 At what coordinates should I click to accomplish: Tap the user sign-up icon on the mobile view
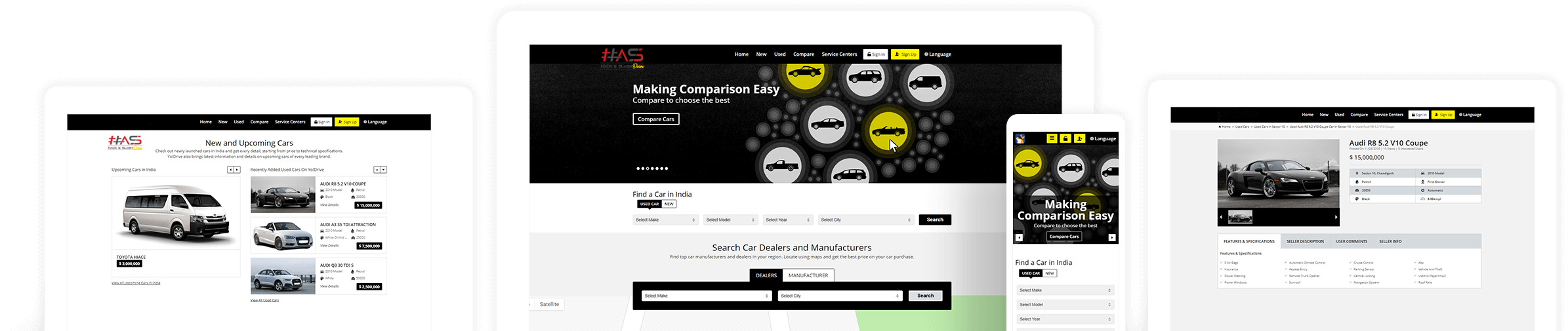click(x=1079, y=138)
